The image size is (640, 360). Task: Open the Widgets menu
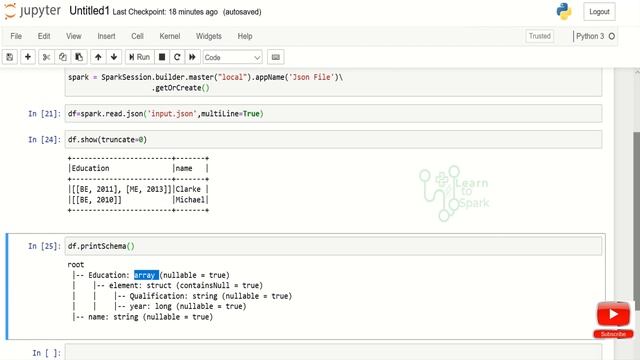tap(209, 36)
